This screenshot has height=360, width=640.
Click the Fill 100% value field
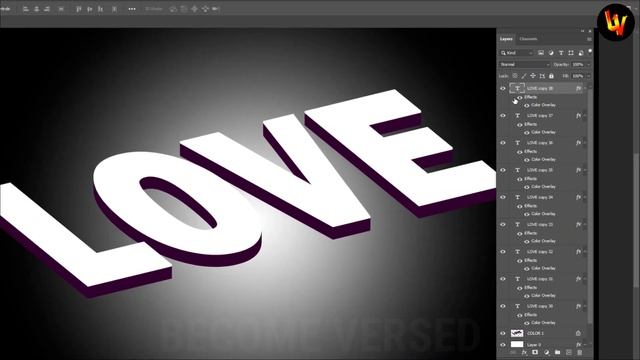pyautogui.click(x=578, y=76)
